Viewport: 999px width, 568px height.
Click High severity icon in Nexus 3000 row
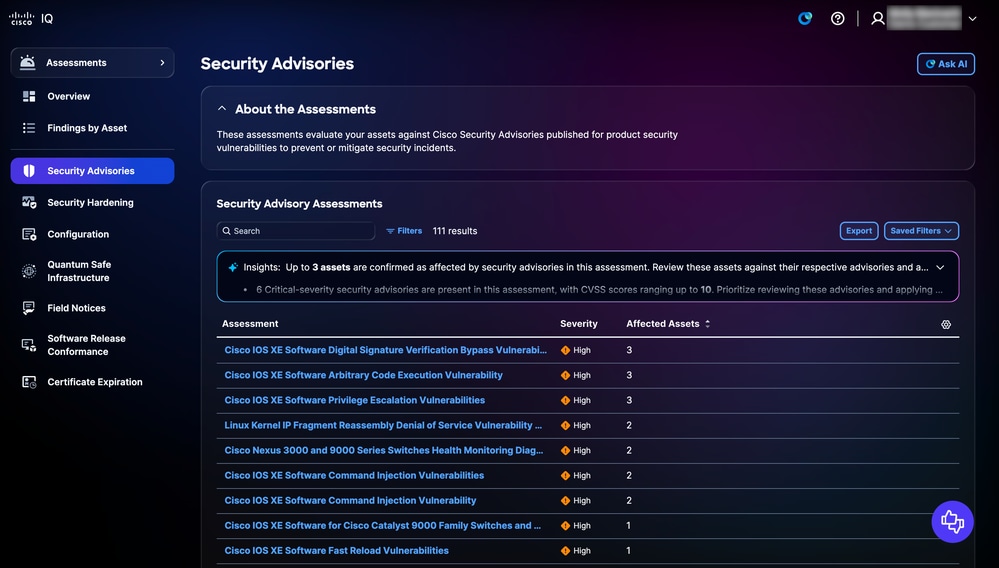pyautogui.click(x=565, y=451)
